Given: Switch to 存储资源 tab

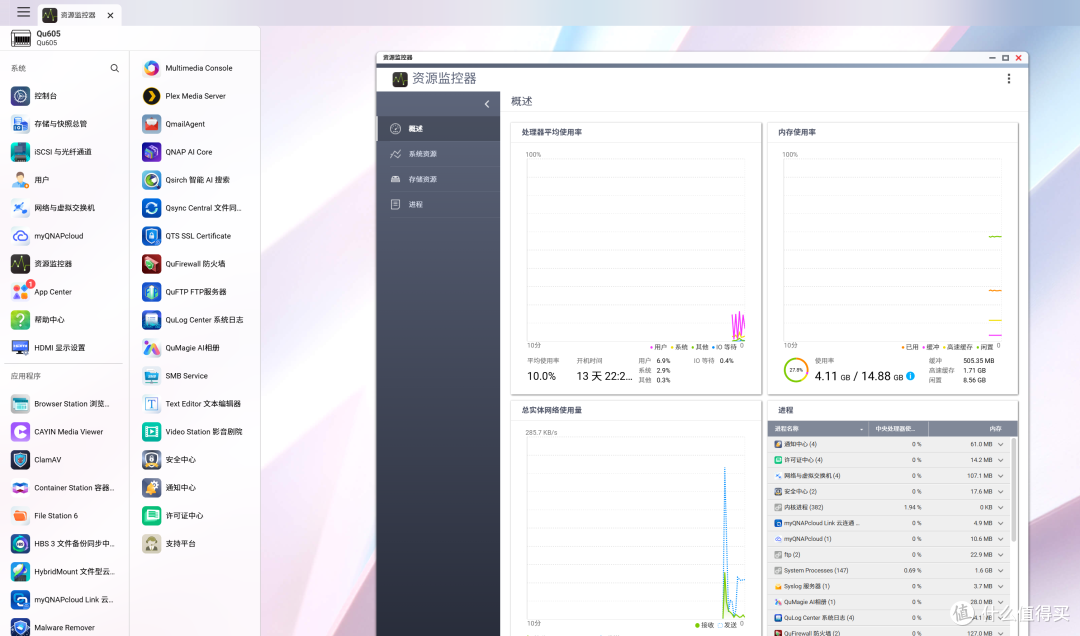Looking at the screenshot, I should tap(438, 179).
